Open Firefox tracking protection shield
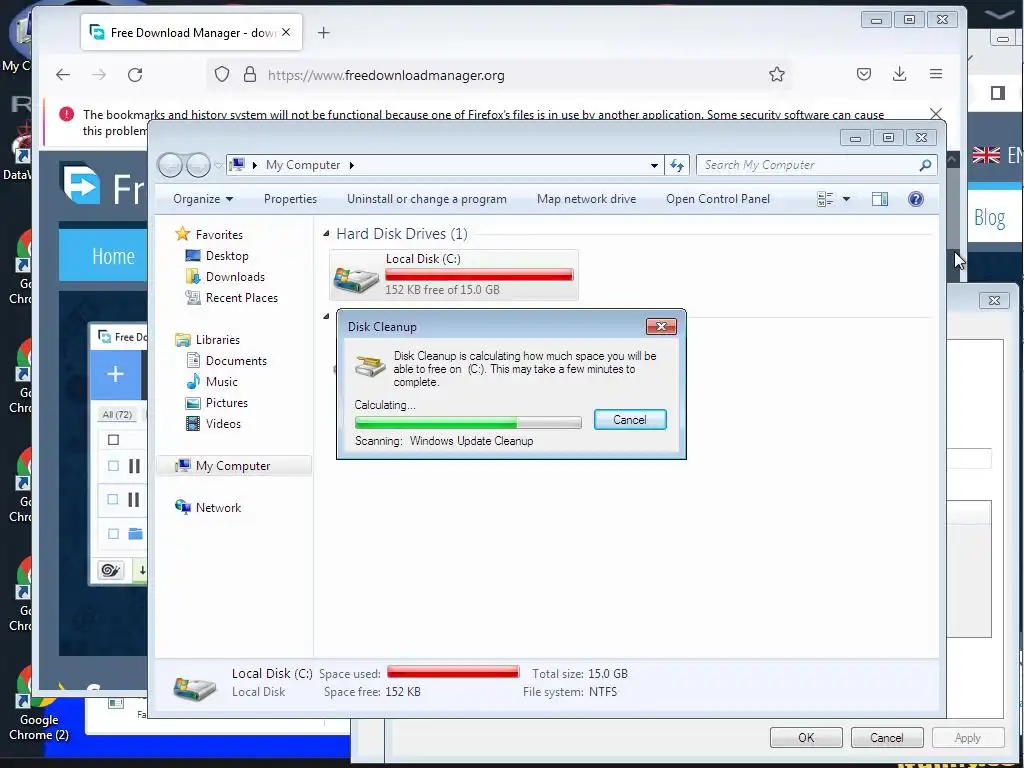The image size is (1024, 768). [222, 74]
